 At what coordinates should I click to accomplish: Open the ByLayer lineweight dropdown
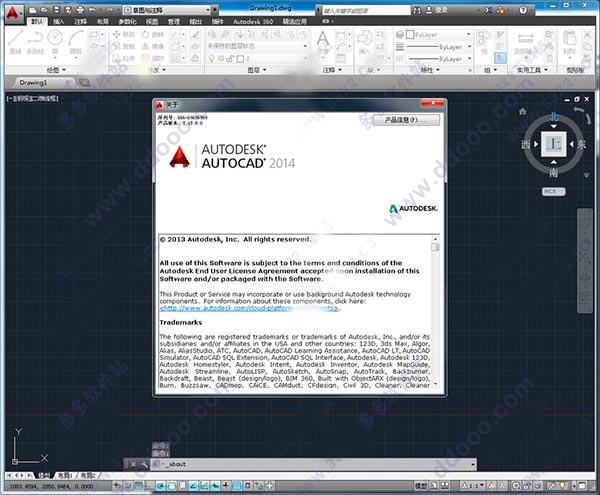click(439, 47)
